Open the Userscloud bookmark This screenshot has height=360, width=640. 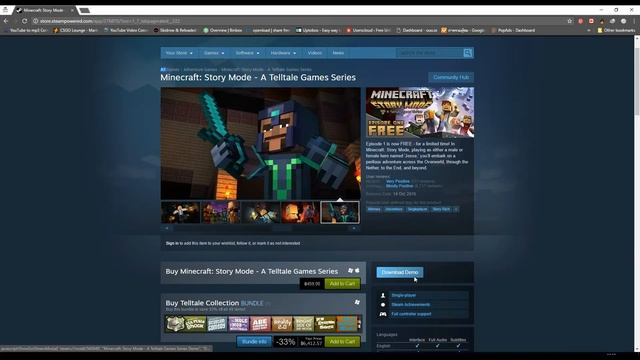369,30
